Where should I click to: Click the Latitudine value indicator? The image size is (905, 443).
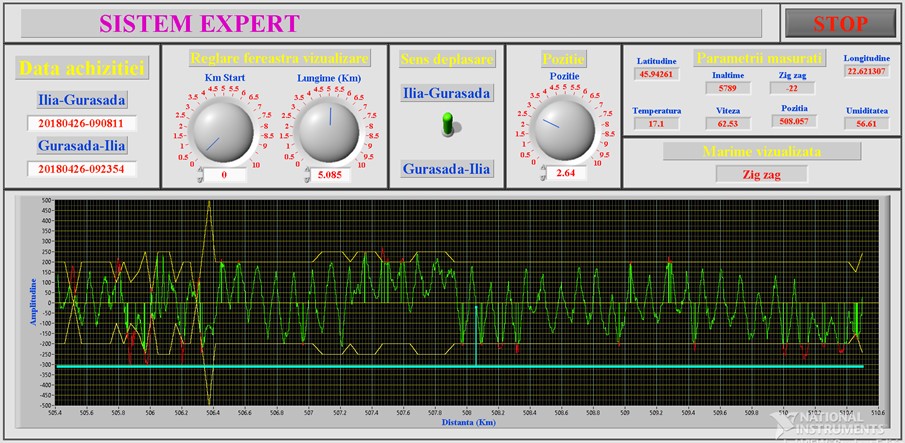tap(656, 73)
